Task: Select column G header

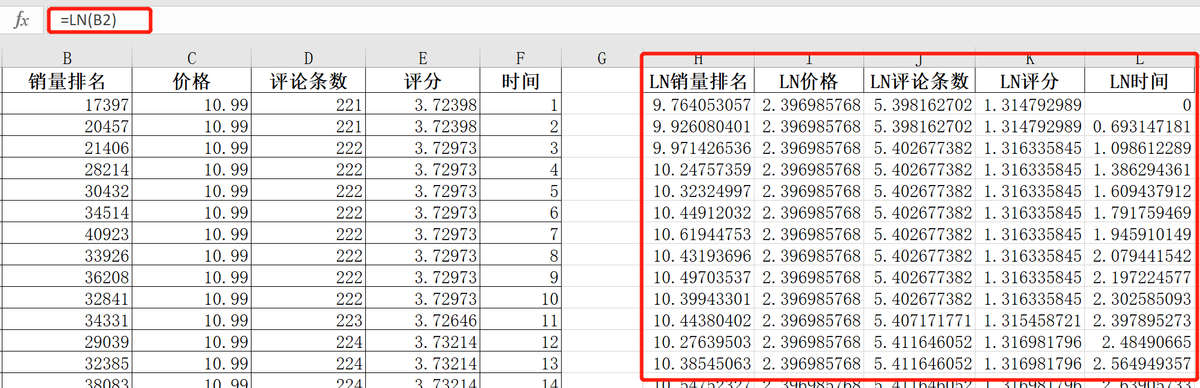Action: (601, 58)
